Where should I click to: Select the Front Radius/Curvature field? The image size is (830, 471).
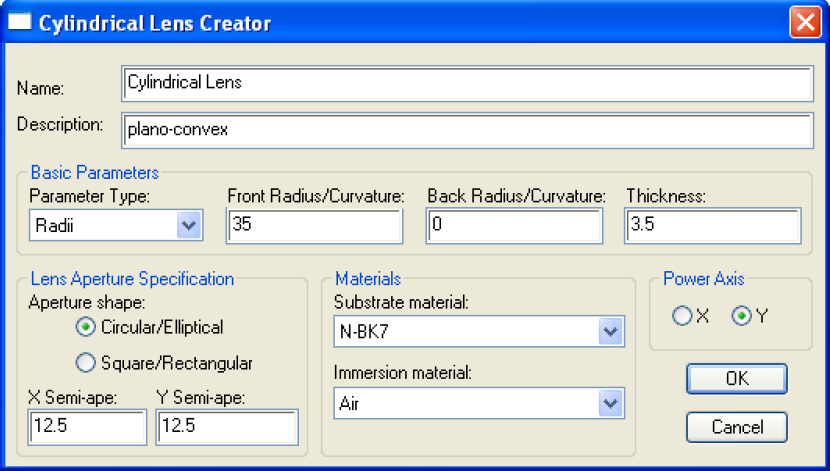[x=314, y=225]
